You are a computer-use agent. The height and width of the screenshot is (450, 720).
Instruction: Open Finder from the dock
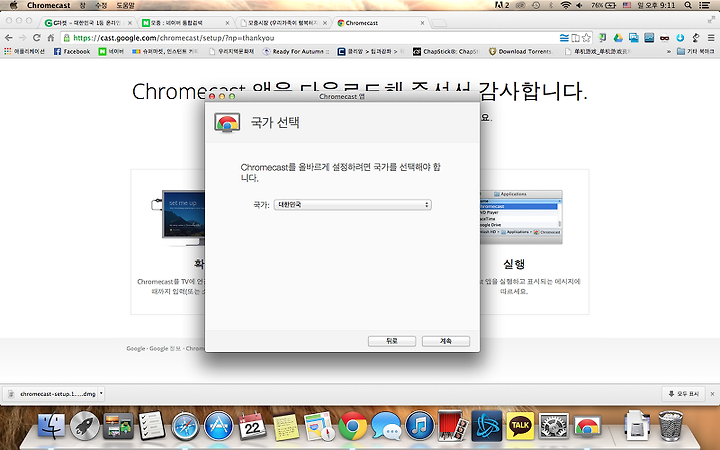tap(51, 426)
